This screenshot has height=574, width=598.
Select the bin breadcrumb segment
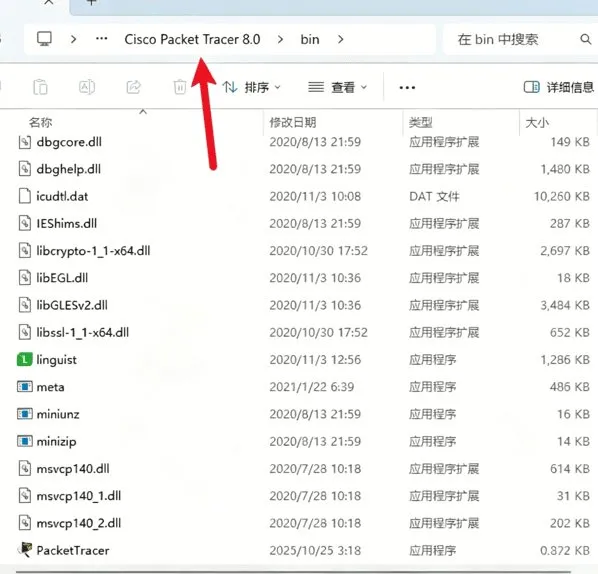(x=310, y=39)
